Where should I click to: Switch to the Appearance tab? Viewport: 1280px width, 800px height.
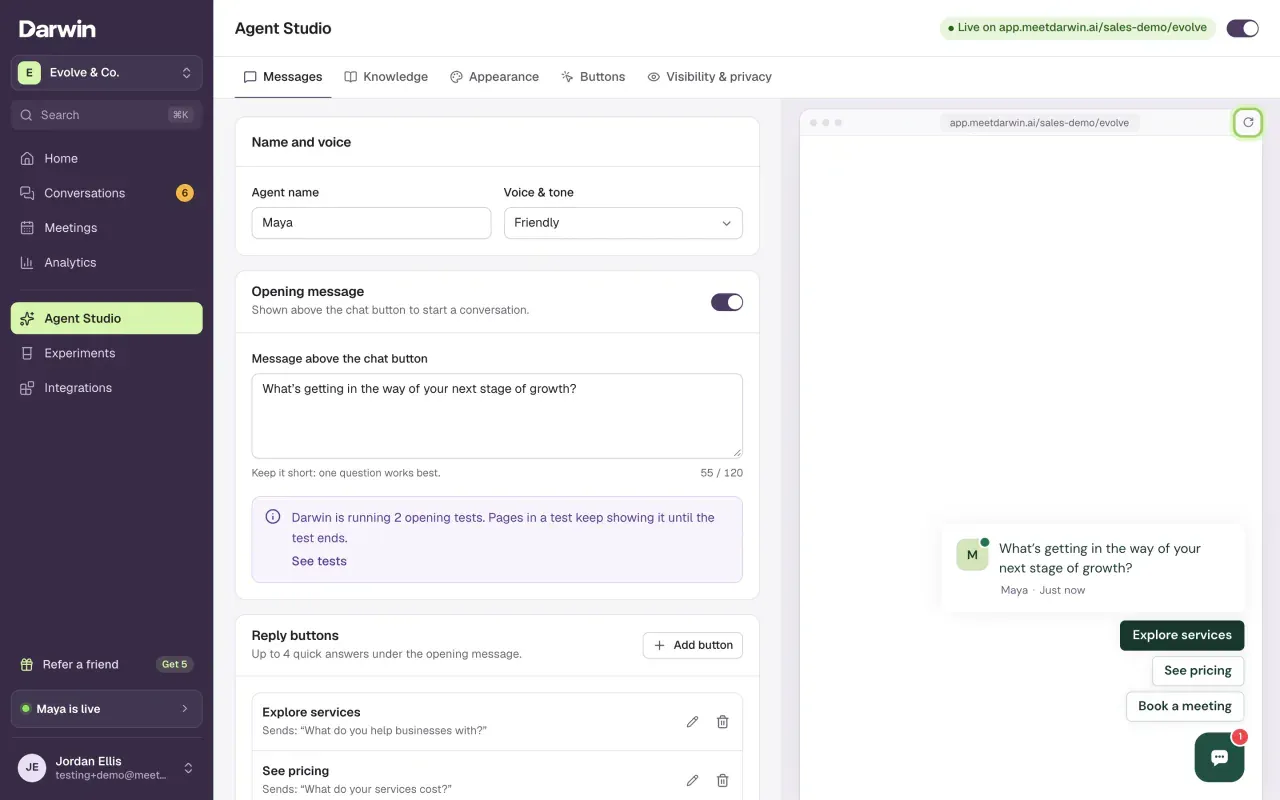[494, 77]
